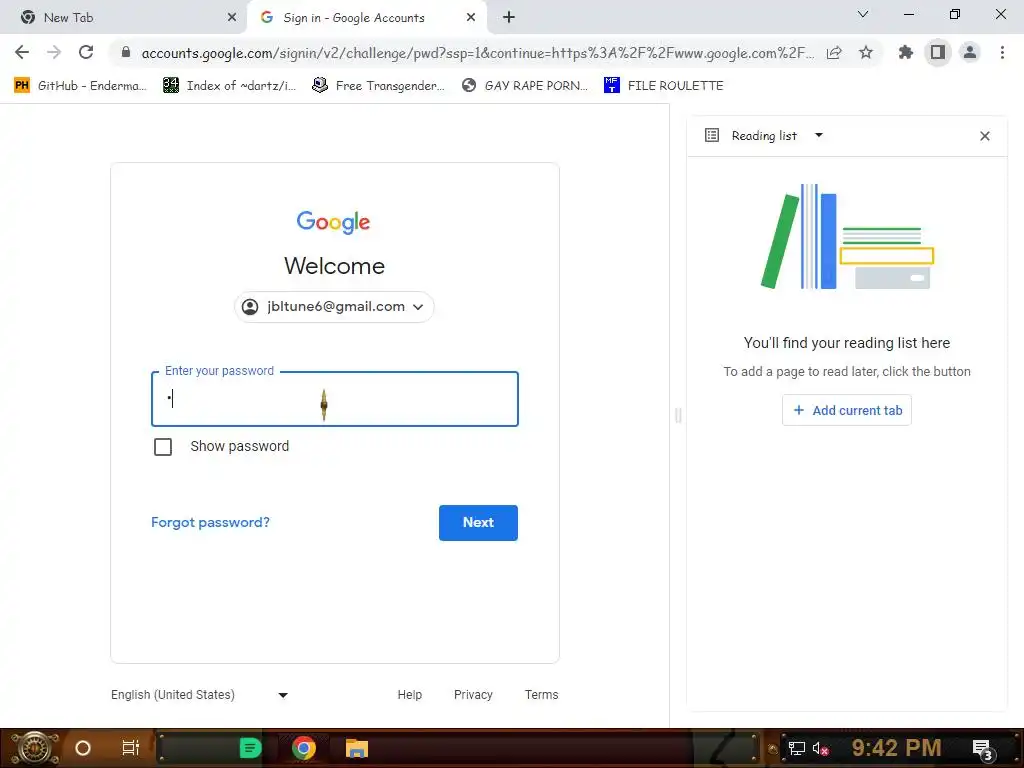Bookmark this tab with the star icon

(x=866, y=52)
